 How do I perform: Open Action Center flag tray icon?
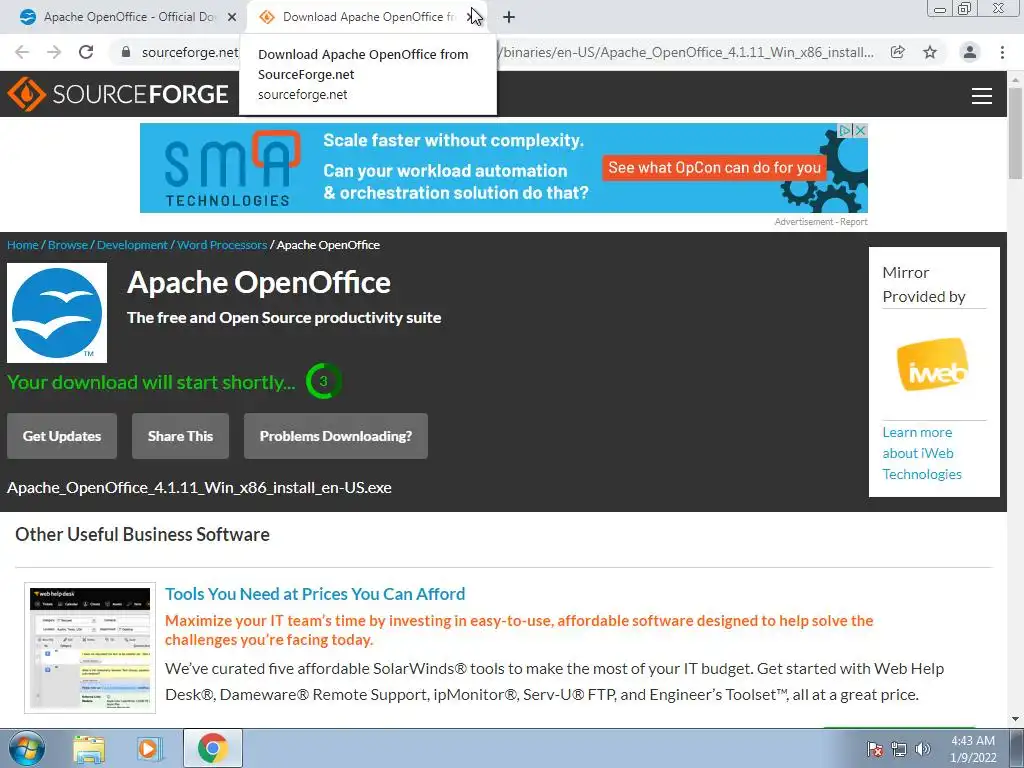click(875, 749)
